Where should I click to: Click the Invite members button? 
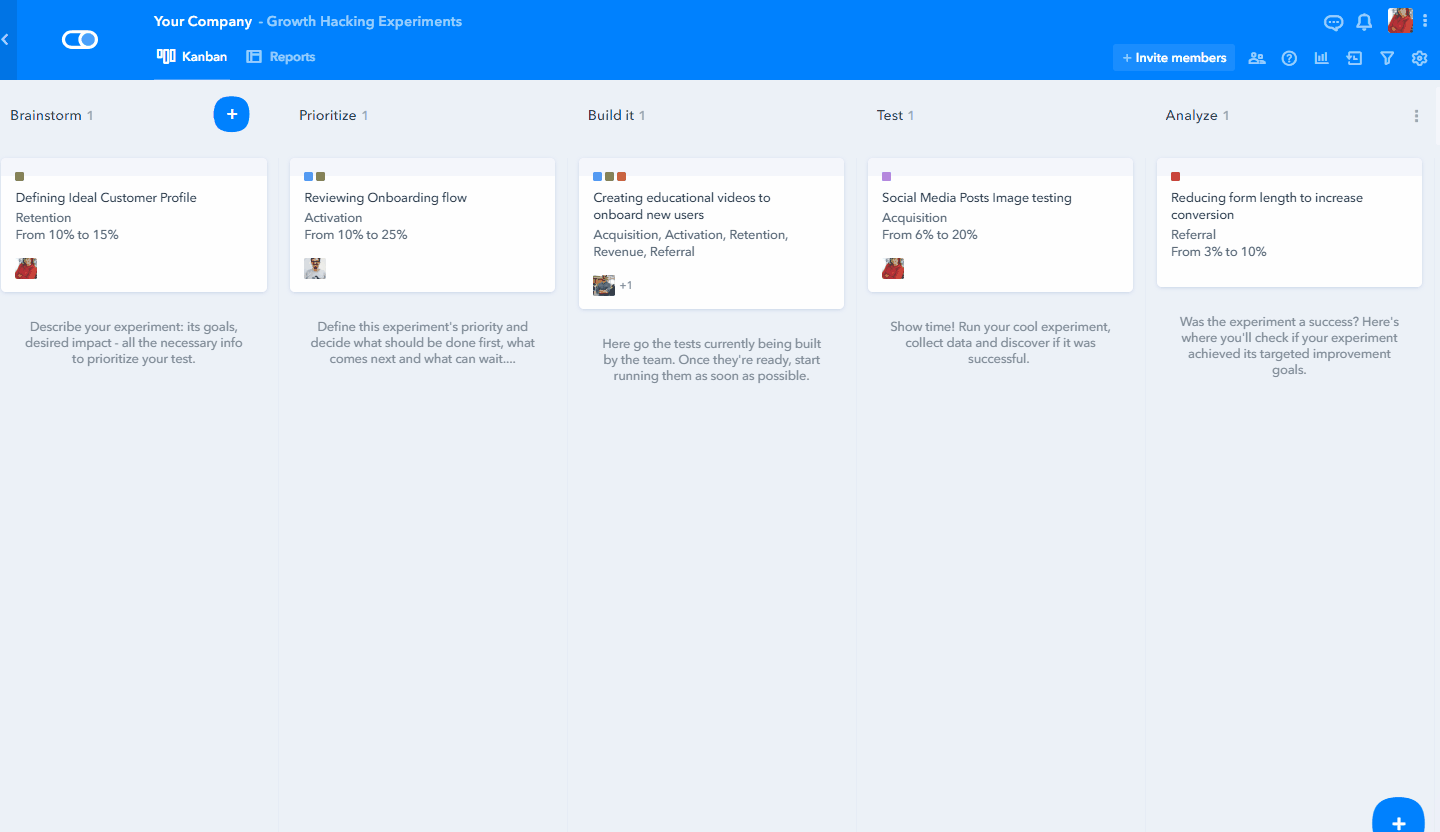(x=1174, y=58)
